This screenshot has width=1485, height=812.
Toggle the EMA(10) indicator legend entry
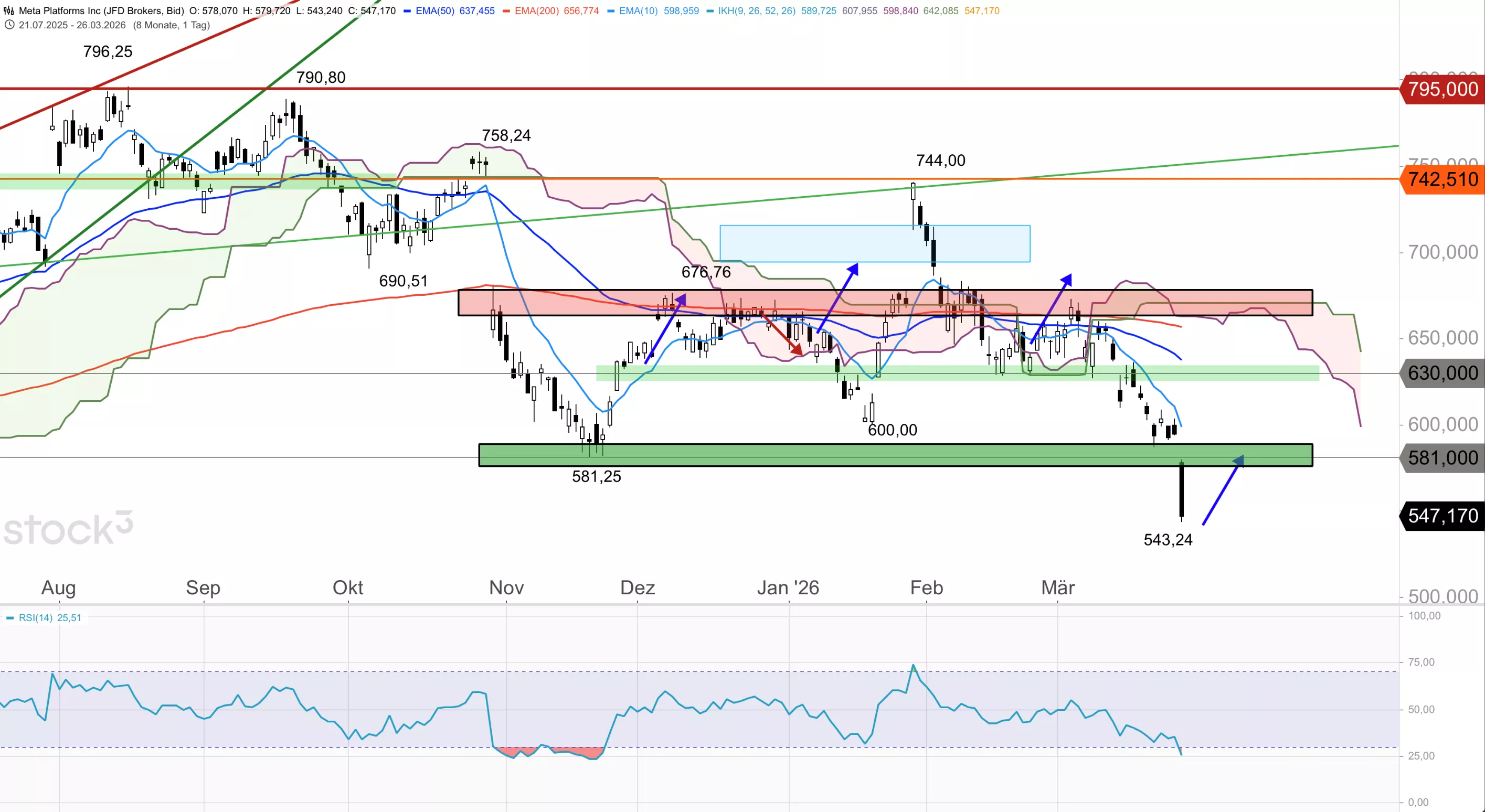pos(638,10)
